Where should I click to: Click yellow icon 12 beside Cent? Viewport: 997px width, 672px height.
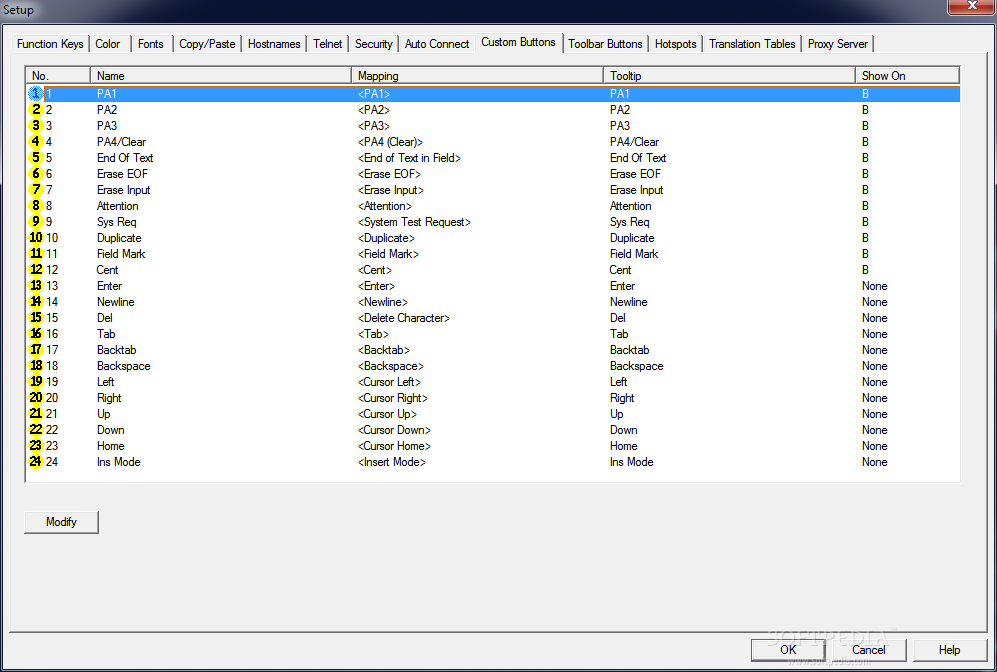pyautogui.click(x=36, y=270)
